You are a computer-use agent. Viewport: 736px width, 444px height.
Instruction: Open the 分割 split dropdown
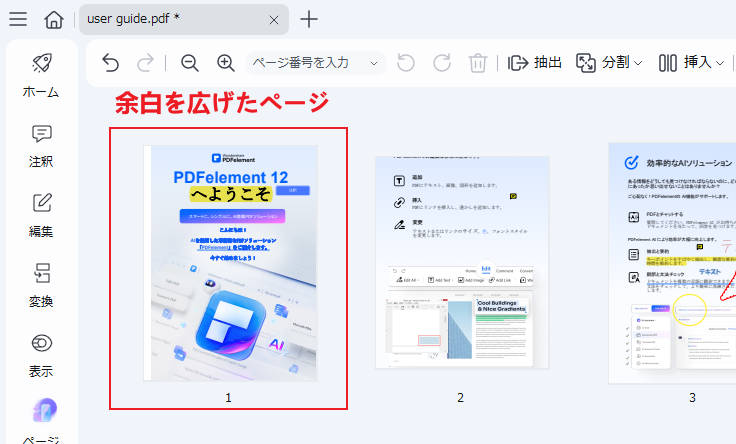coord(609,62)
